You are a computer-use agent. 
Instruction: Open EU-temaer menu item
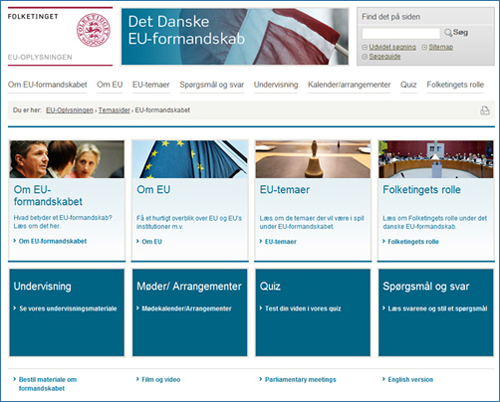click(151, 85)
